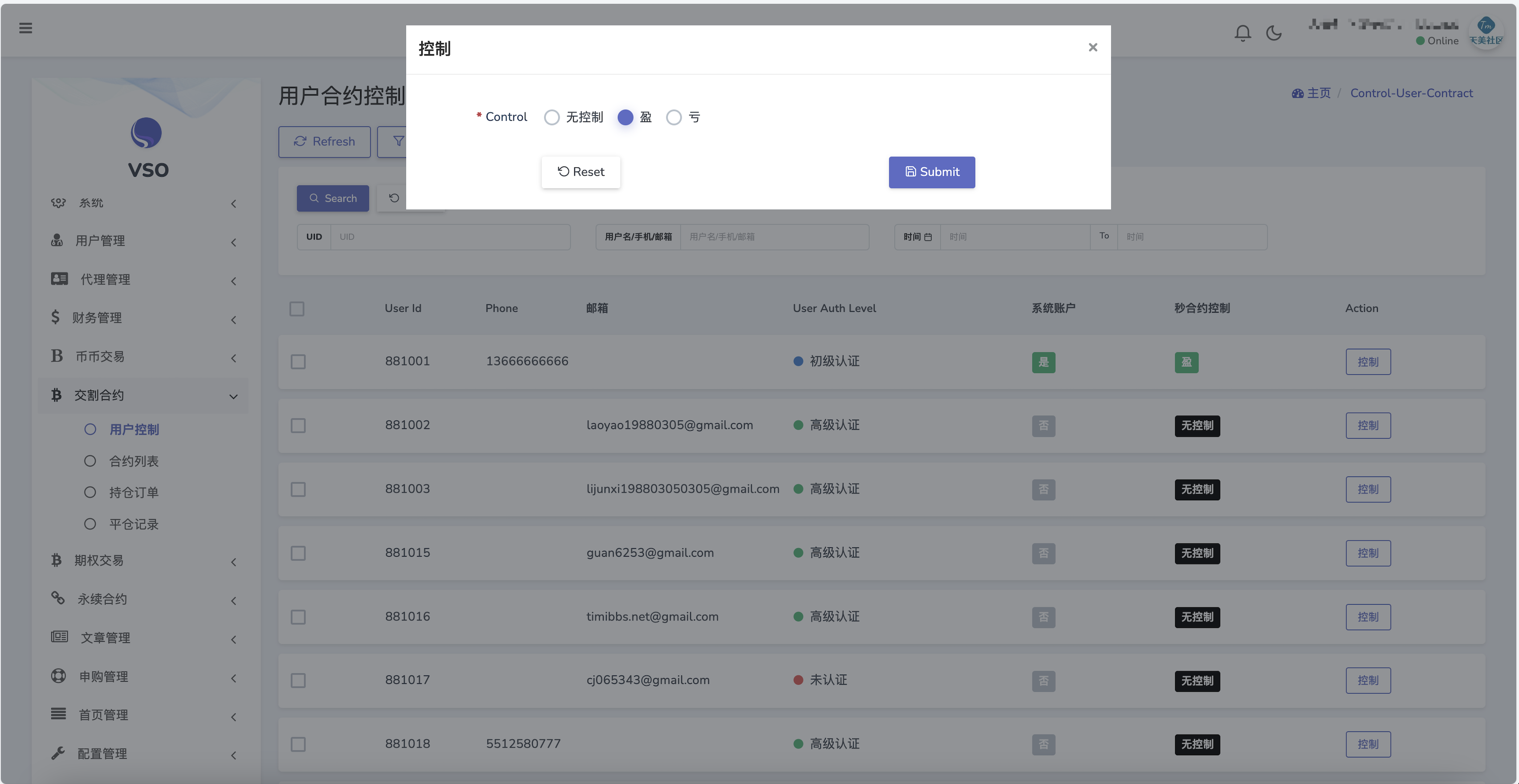Select the 盈 radio option
Image resolution: width=1519 pixels, height=784 pixels.
coord(625,117)
